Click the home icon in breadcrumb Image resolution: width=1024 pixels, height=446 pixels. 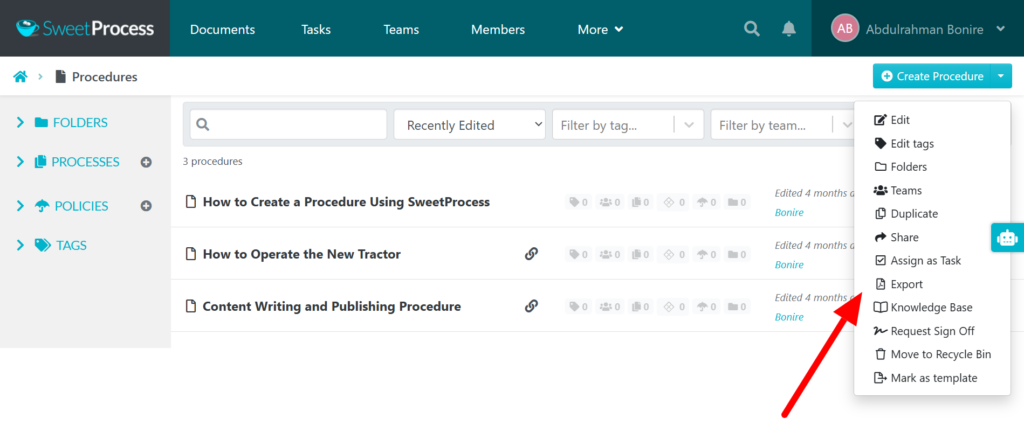point(20,76)
